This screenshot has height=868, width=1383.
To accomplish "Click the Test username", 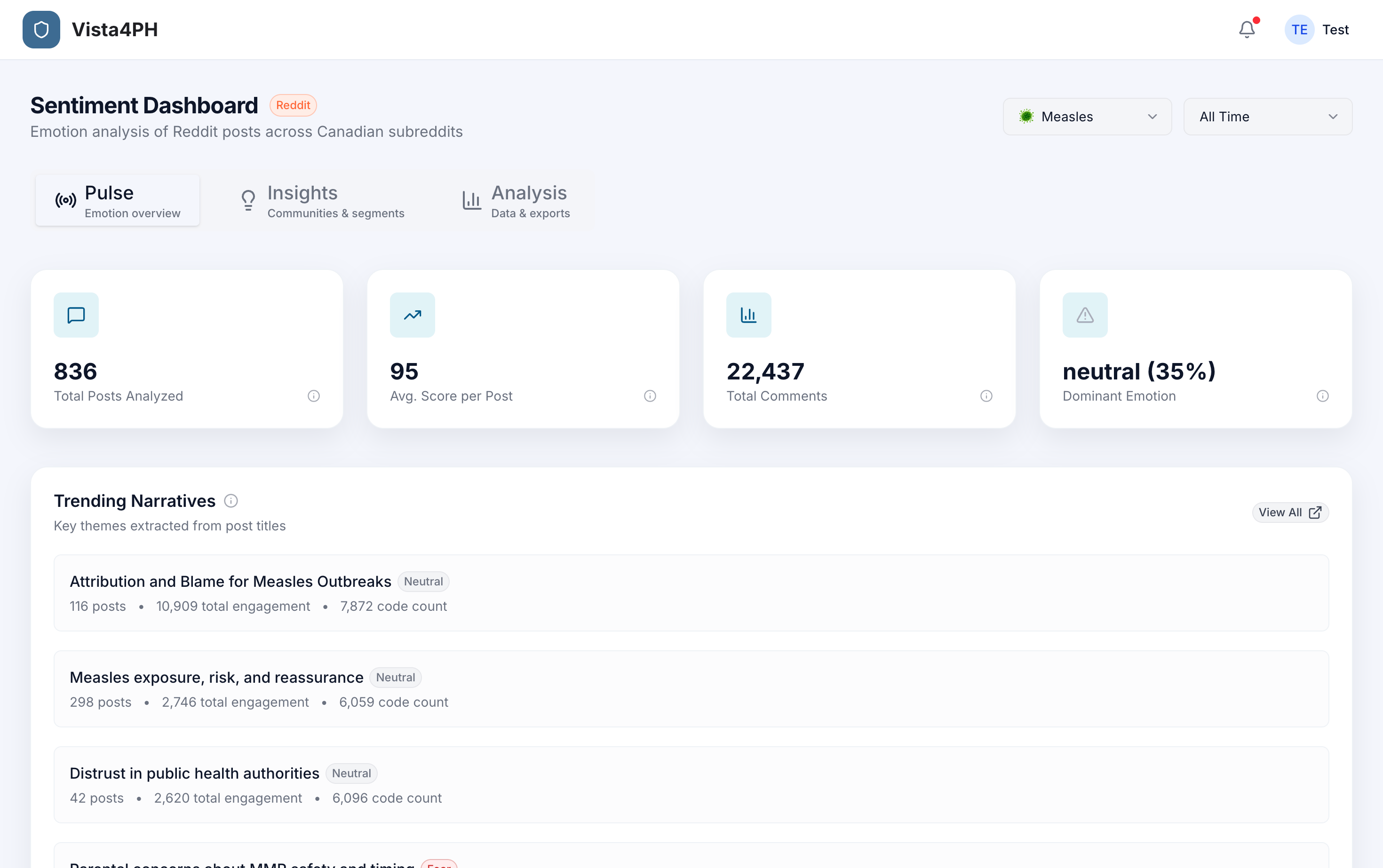I will click(x=1335, y=30).
